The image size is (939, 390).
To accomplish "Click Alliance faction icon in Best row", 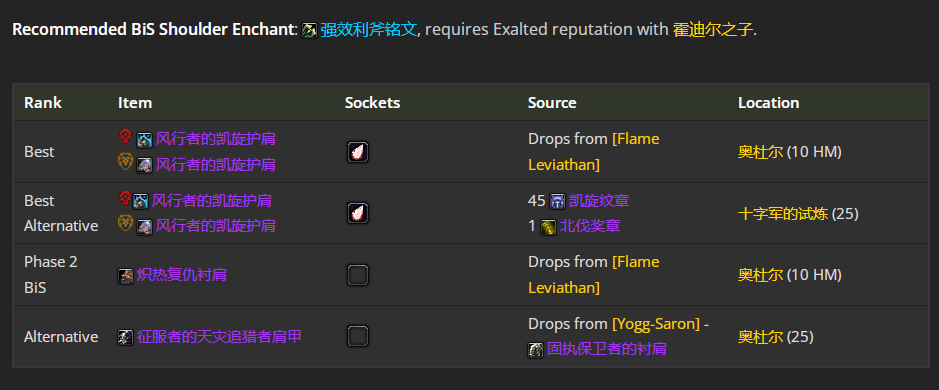I will pyautogui.click(x=125, y=161).
